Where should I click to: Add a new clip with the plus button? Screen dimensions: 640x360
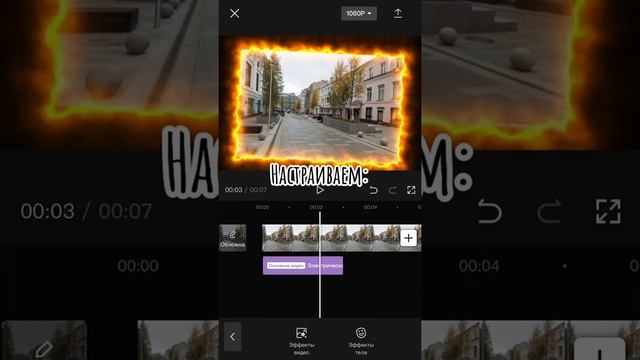409,238
